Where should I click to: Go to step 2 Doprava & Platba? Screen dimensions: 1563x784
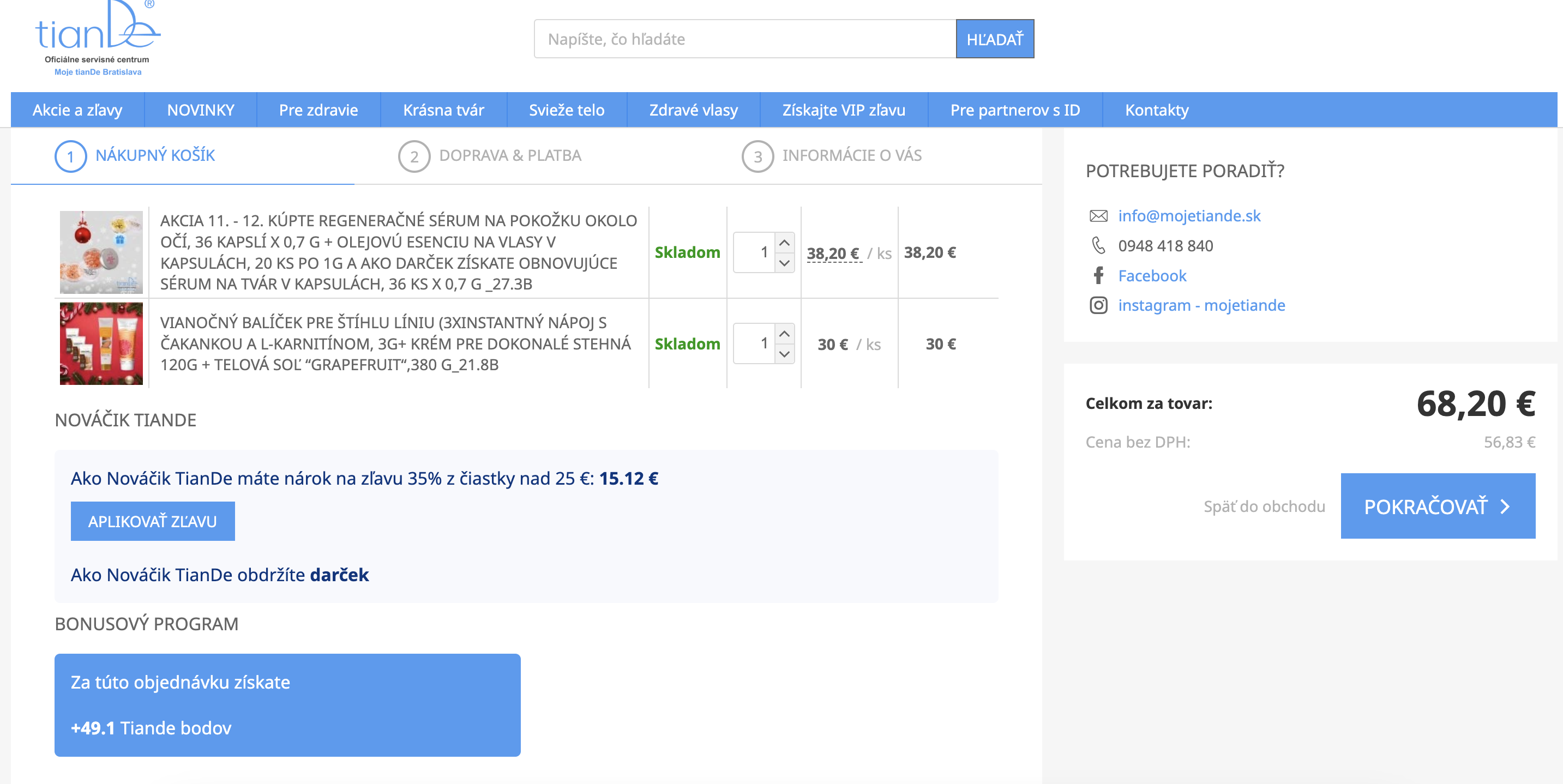click(490, 156)
